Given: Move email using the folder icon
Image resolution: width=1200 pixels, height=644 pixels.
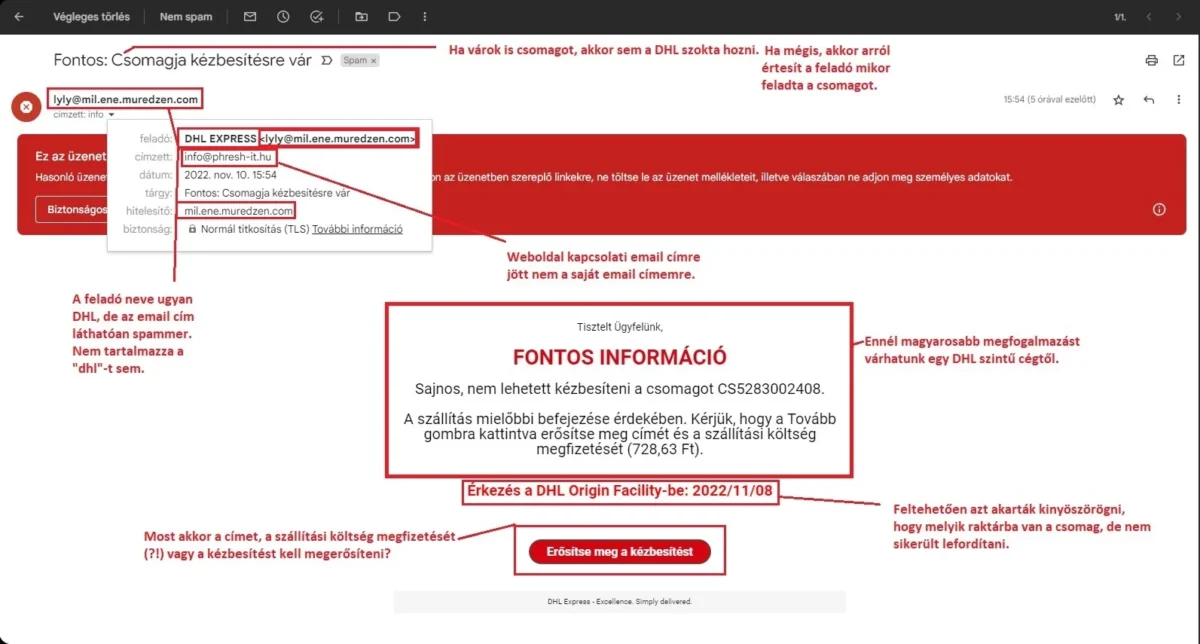Looking at the screenshot, I should (x=361, y=17).
